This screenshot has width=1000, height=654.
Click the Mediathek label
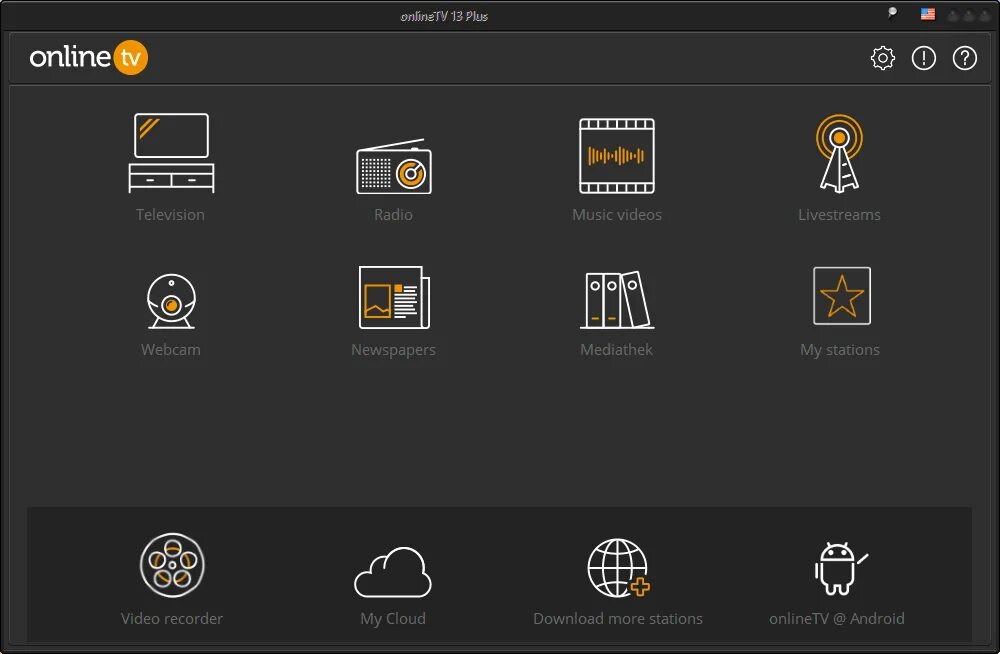pyautogui.click(x=617, y=350)
